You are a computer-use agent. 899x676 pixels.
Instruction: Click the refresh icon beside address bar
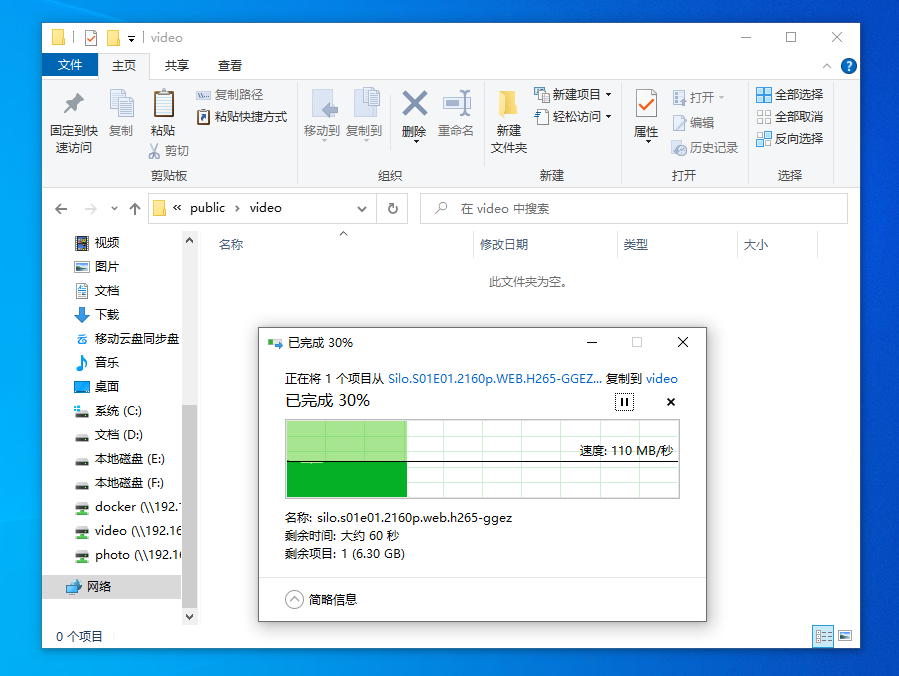coord(393,208)
